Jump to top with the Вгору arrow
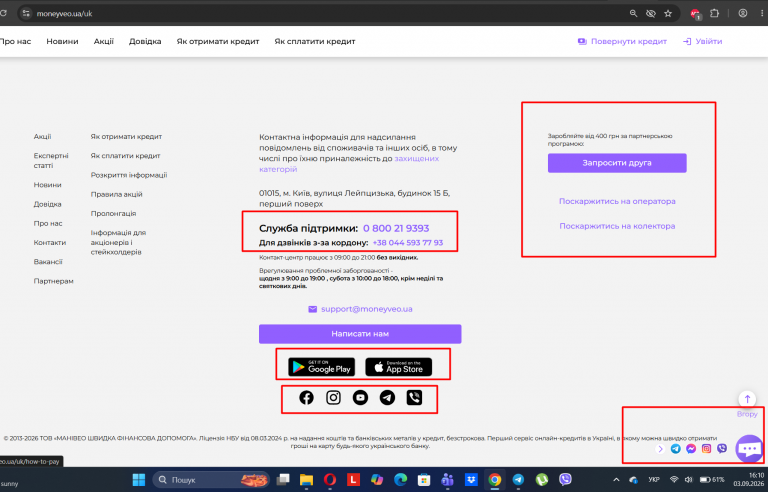The image size is (768, 492). coord(747,399)
